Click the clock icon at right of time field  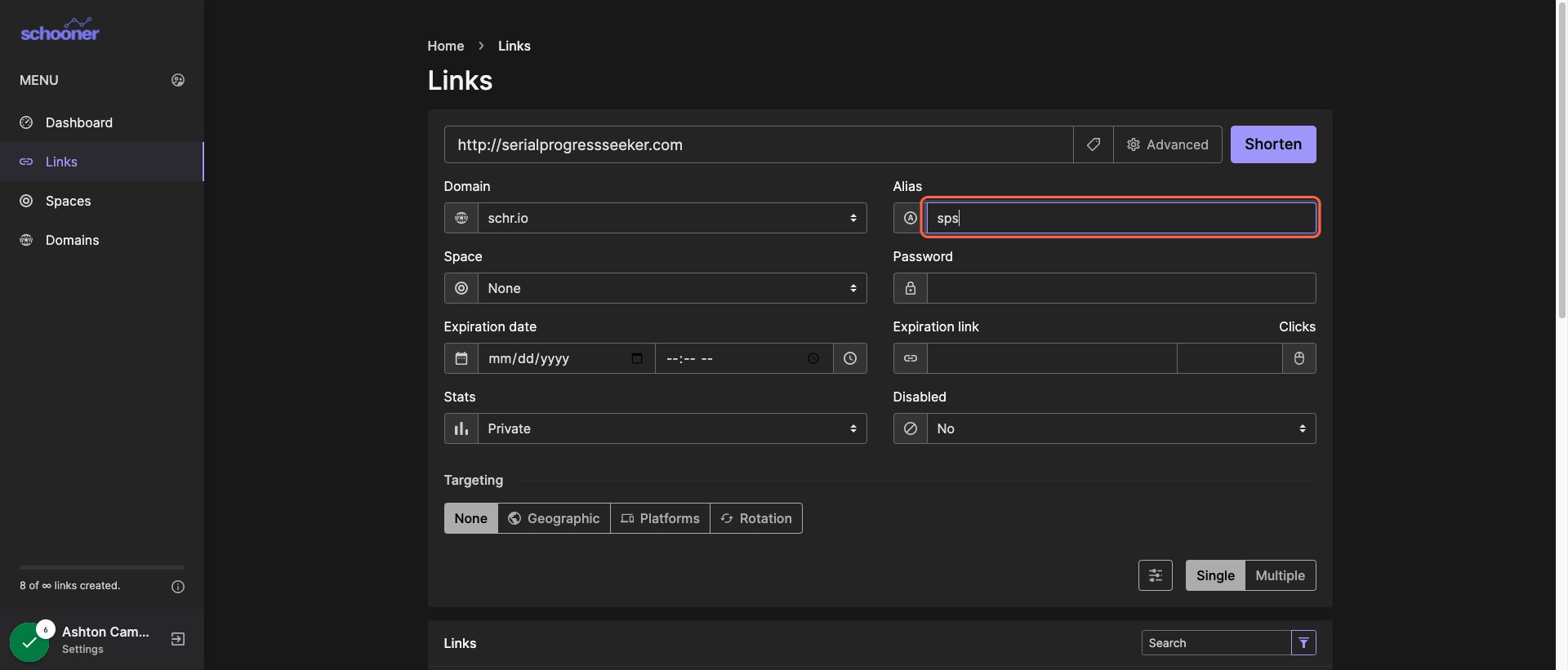pyautogui.click(x=850, y=358)
